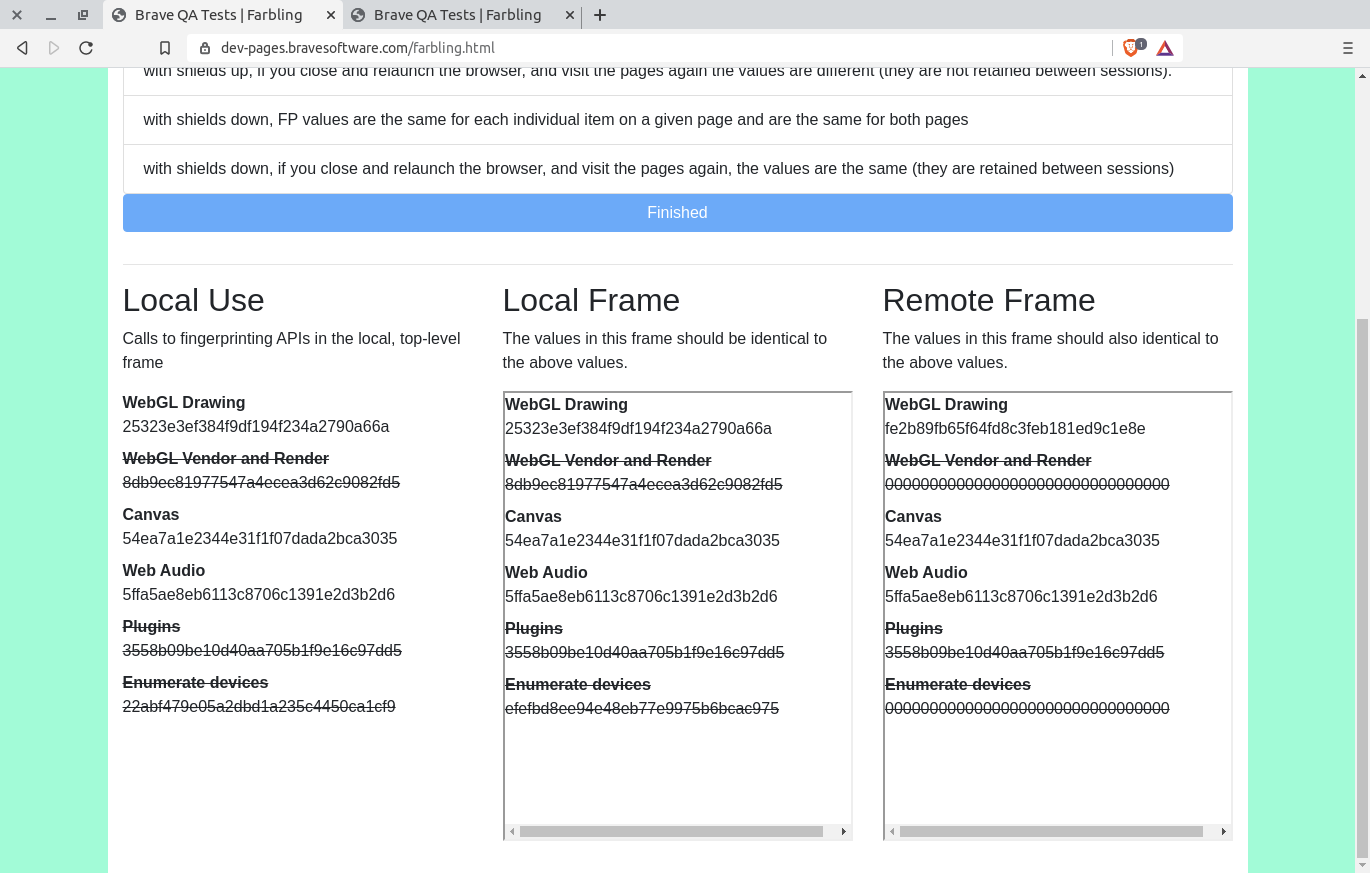The height and width of the screenshot is (873, 1370).
Task: Click the Local Frame scrollbar right arrow
Action: pyautogui.click(x=844, y=832)
